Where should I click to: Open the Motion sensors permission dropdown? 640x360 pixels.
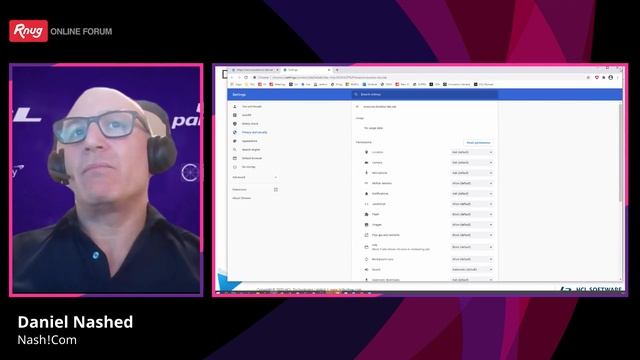(472, 183)
